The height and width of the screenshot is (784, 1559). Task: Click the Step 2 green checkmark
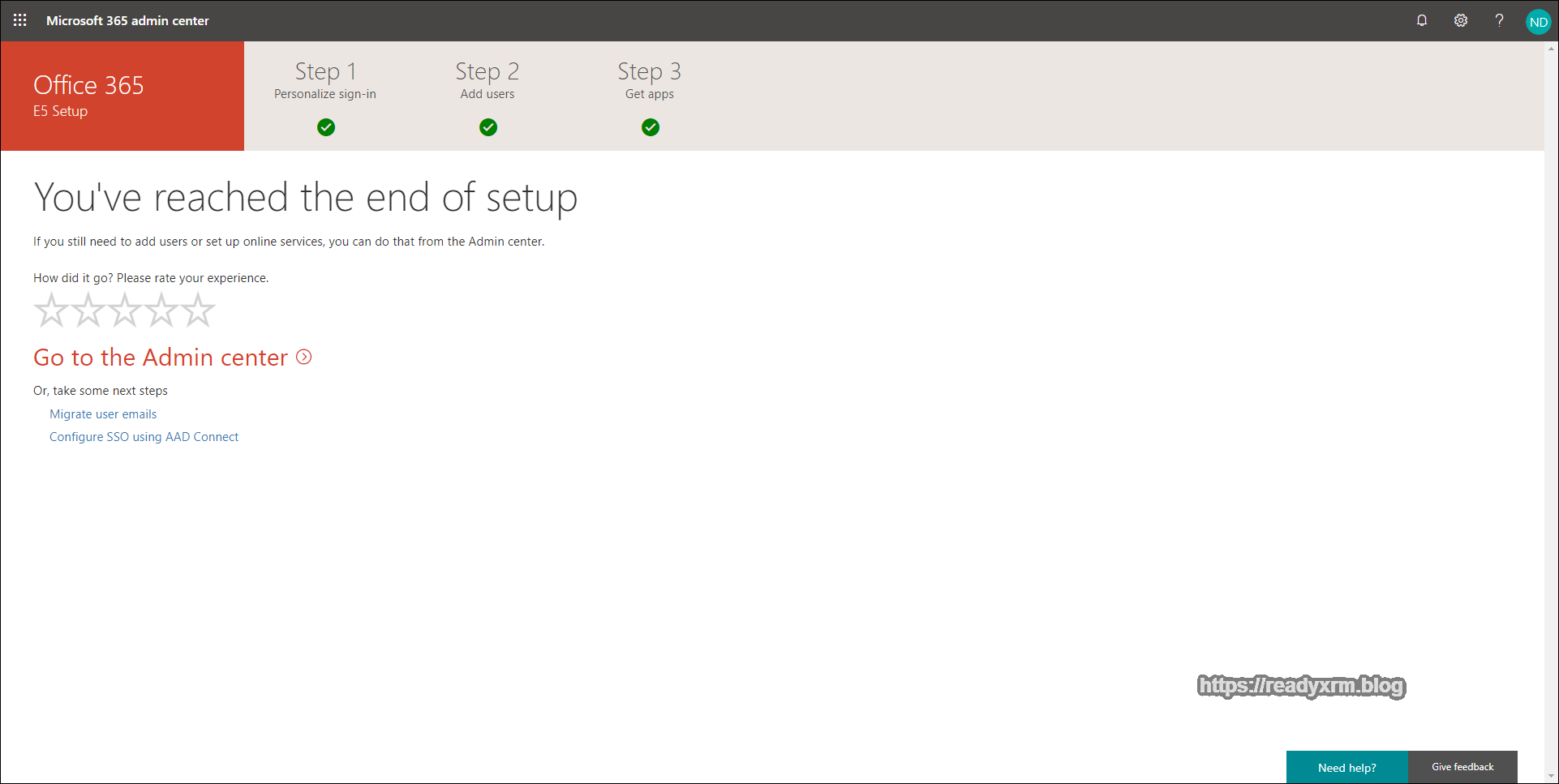[x=488, y=127]
